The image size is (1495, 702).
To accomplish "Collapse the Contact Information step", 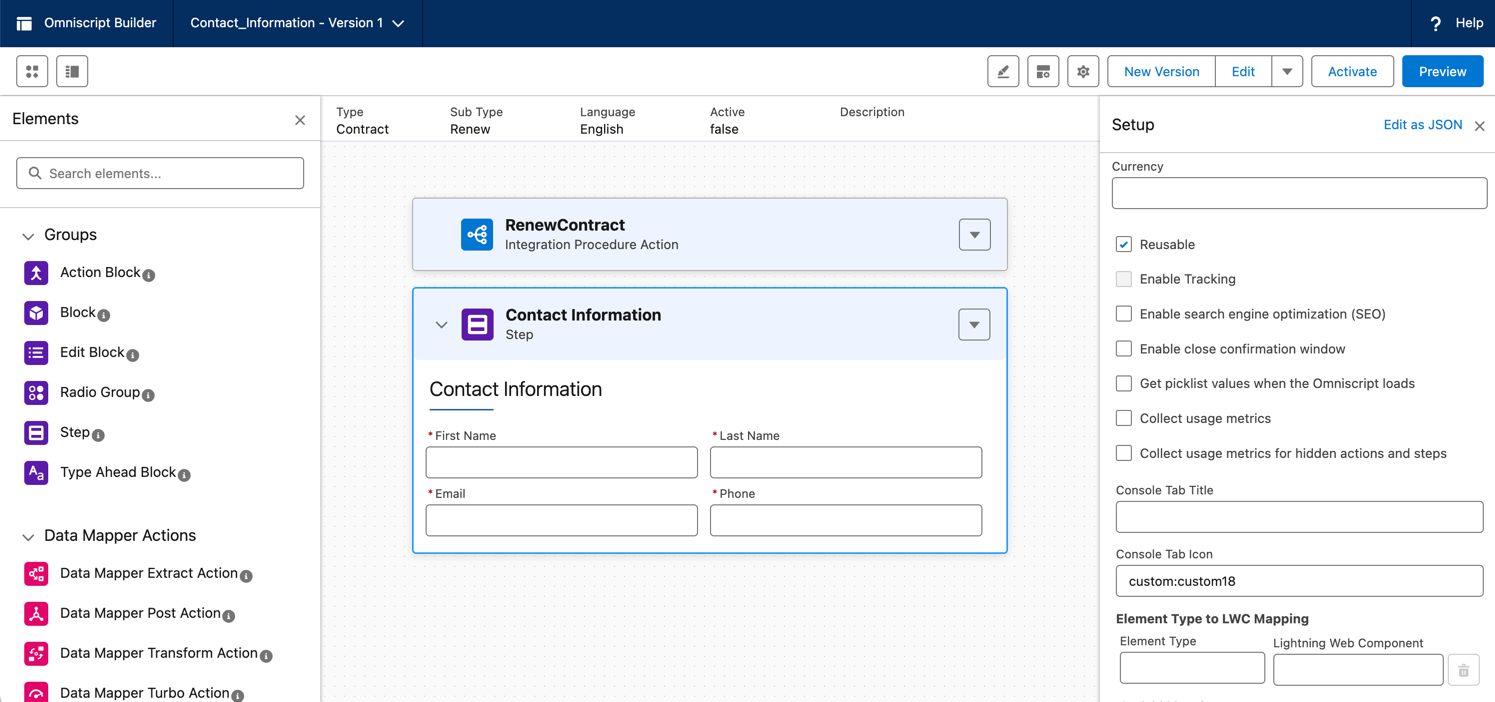I will (x=441, y=325).
